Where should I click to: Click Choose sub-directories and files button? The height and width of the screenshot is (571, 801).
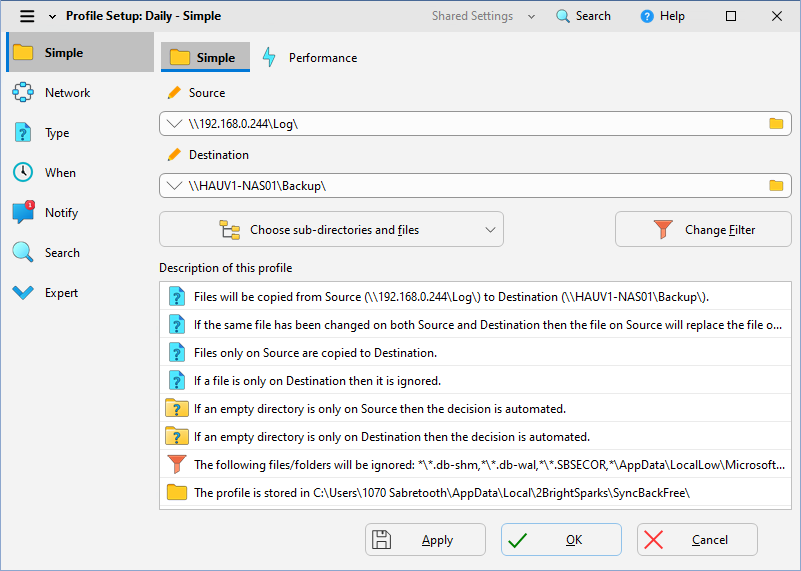331,230
